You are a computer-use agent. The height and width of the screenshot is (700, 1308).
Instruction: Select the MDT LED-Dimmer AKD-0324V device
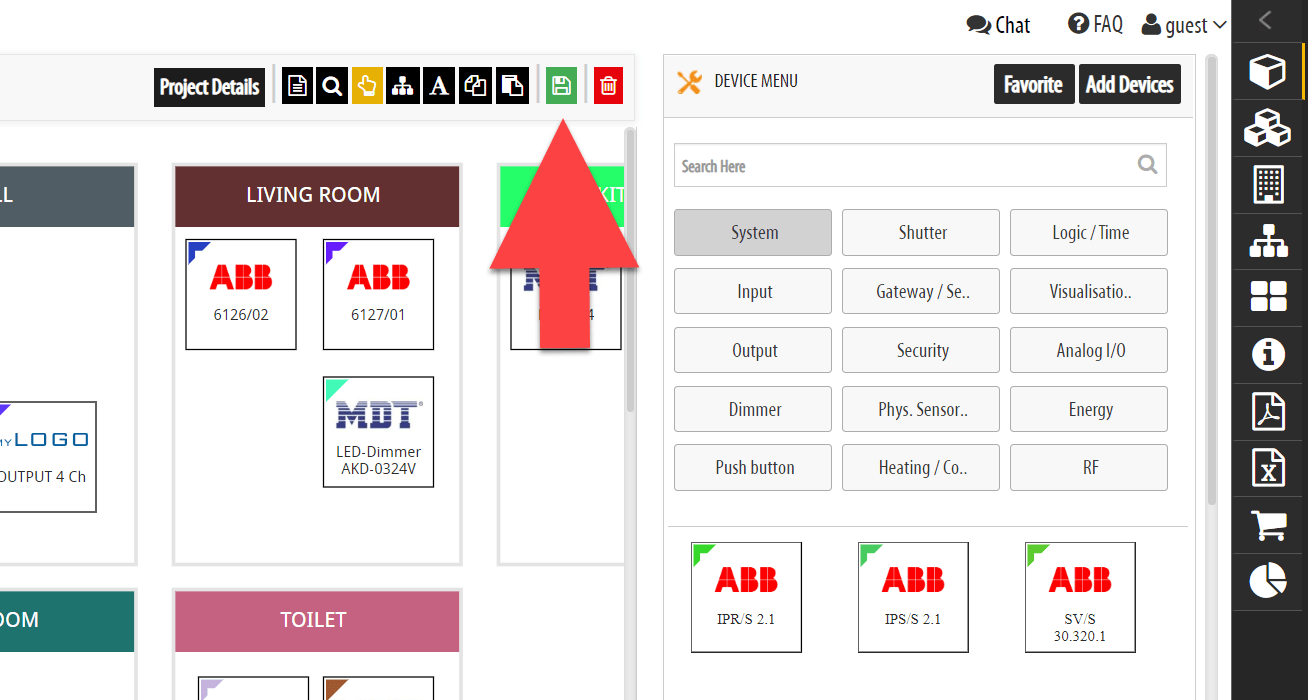(x=378, y=432)
